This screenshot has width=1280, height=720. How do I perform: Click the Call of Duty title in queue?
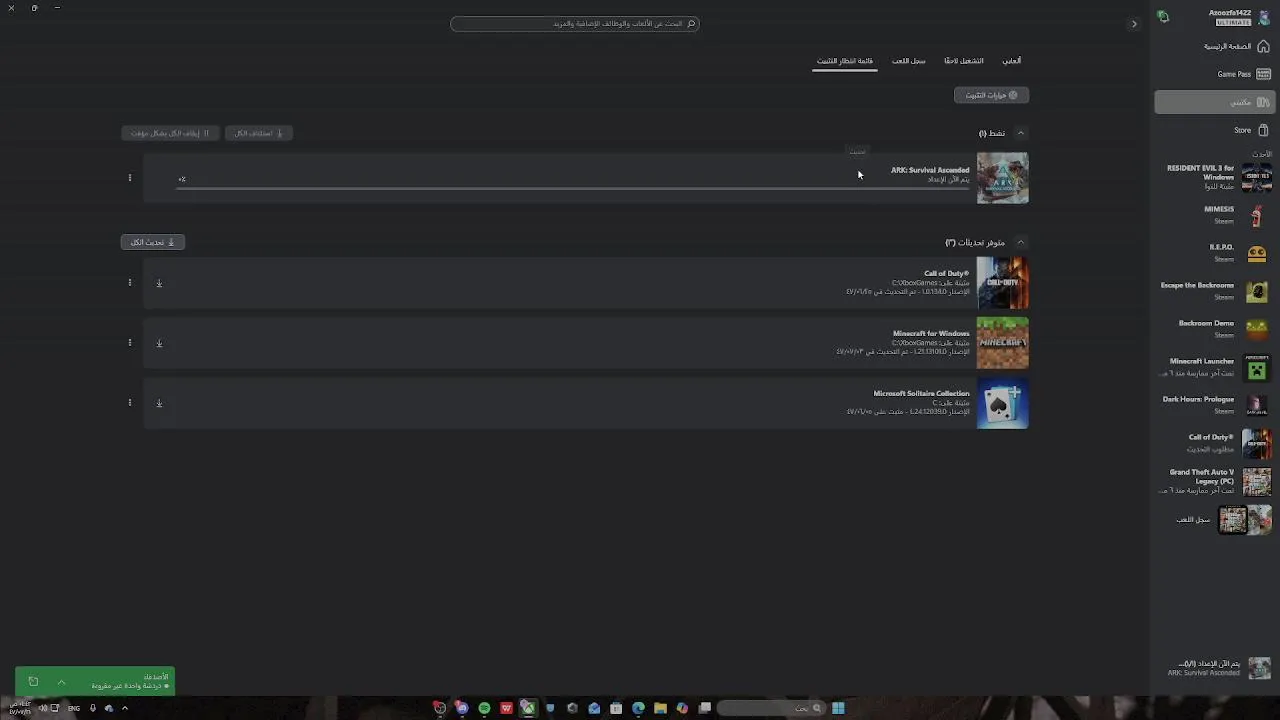(946, 273)
